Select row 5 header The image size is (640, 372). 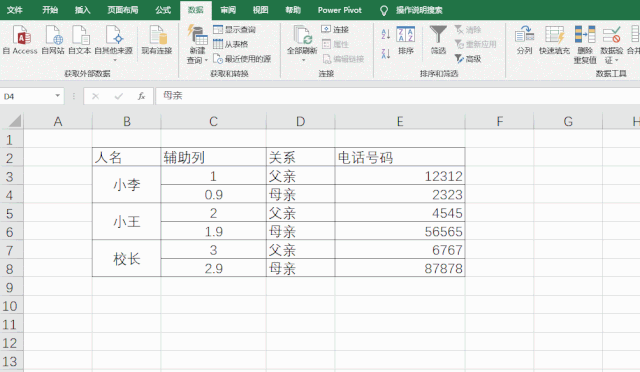[x=11, y=214]
